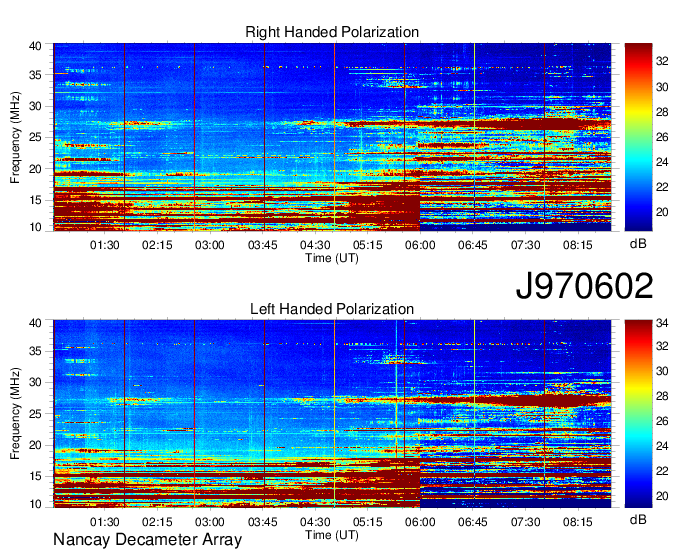
Task: Click the 04:30 tick label on lower plot
Action: click(315, 522)
